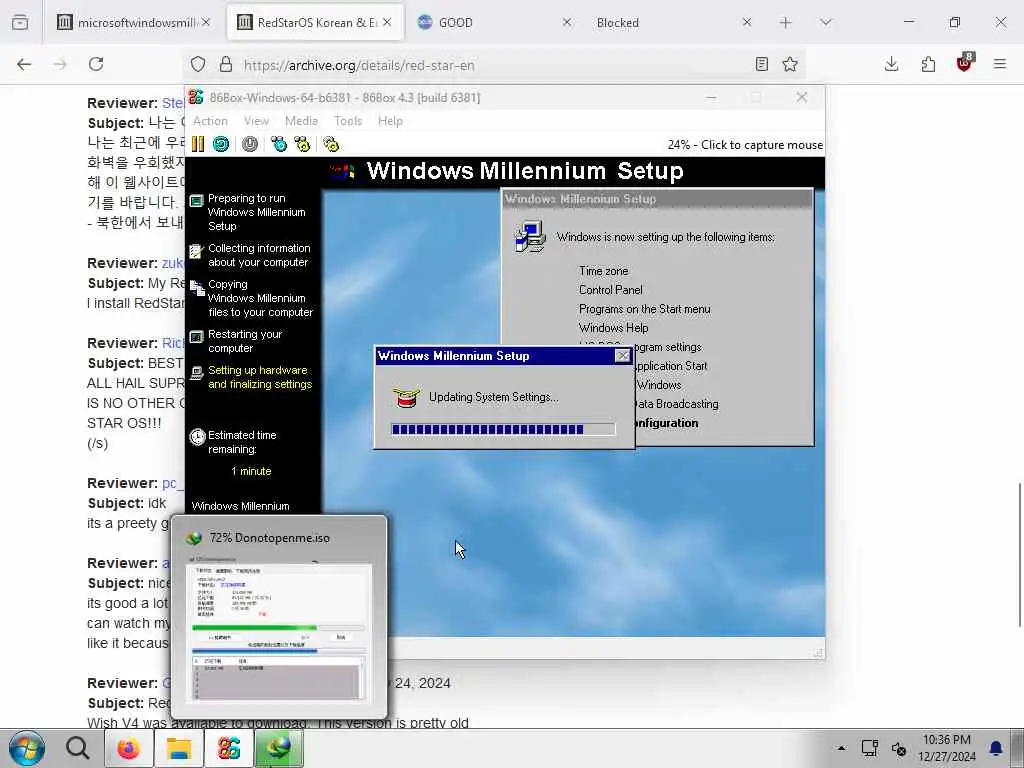Open a new browser tab
The width and height of the screenshot is (1024, 768).
[x=786, y=22]
